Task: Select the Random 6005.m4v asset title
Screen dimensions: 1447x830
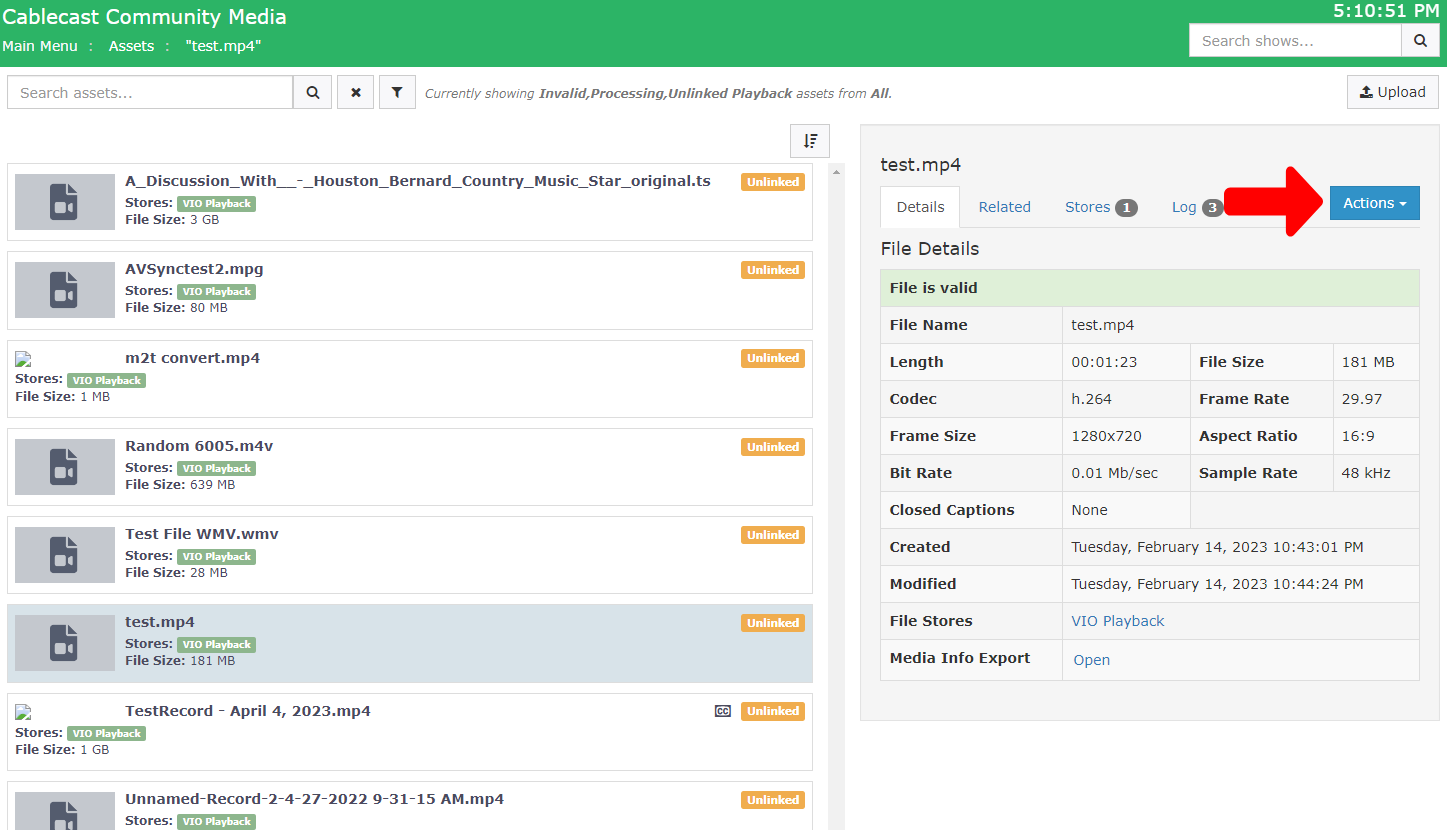Action: (199, 446)
